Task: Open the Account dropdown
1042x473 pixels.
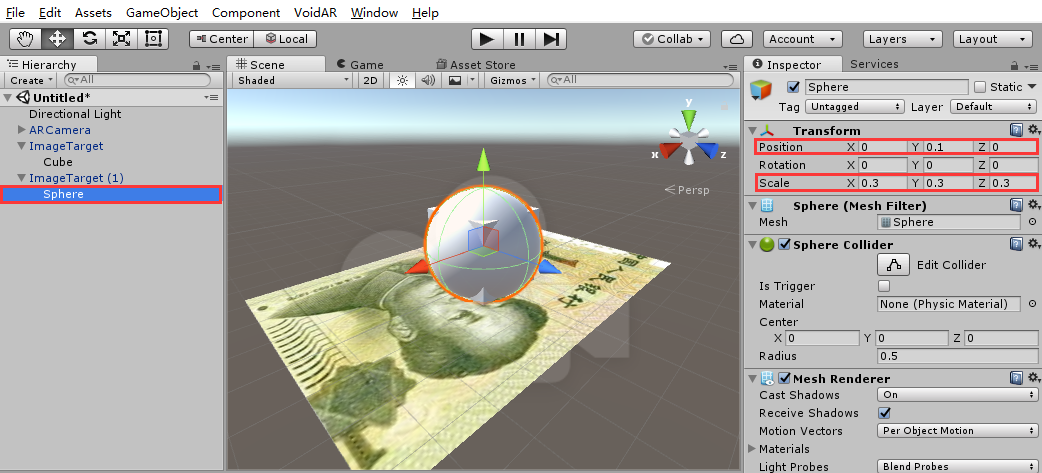Action: pyautogui.click(x=803, y=39)
